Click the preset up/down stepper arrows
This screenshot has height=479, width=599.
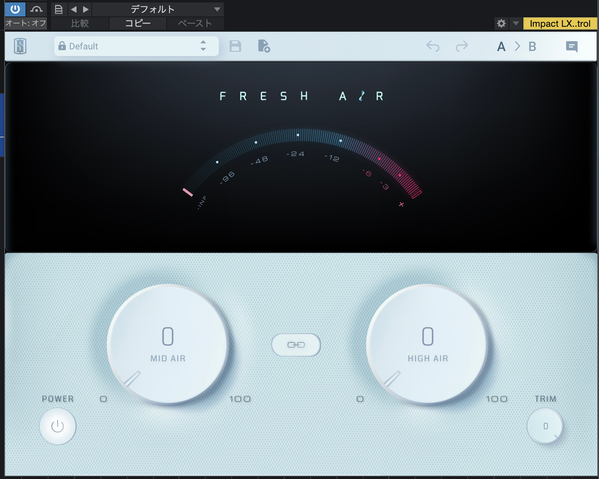(203, 46)
